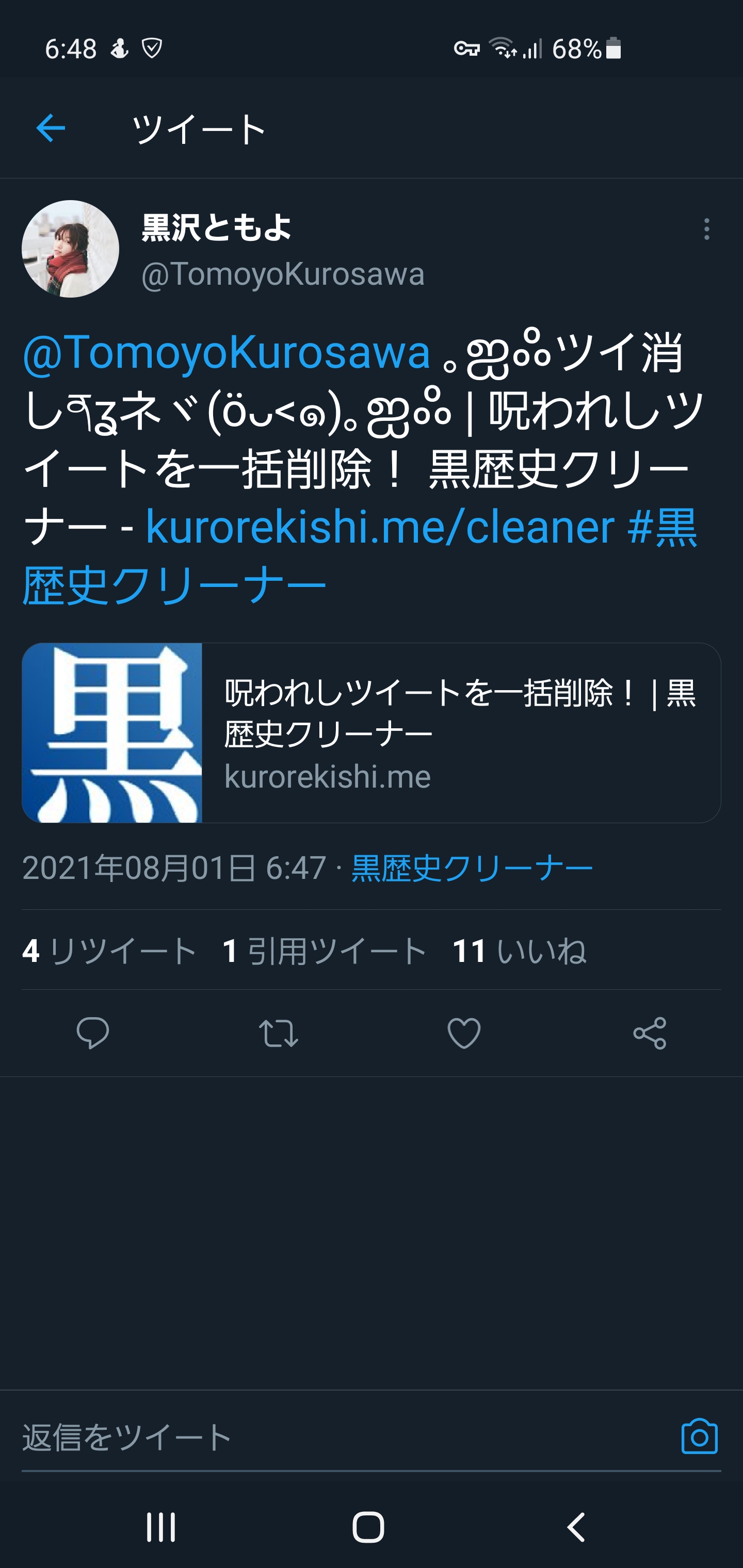View the 11 いいね list
Viewport: 743px width, 1568px height.
[520, 951]
